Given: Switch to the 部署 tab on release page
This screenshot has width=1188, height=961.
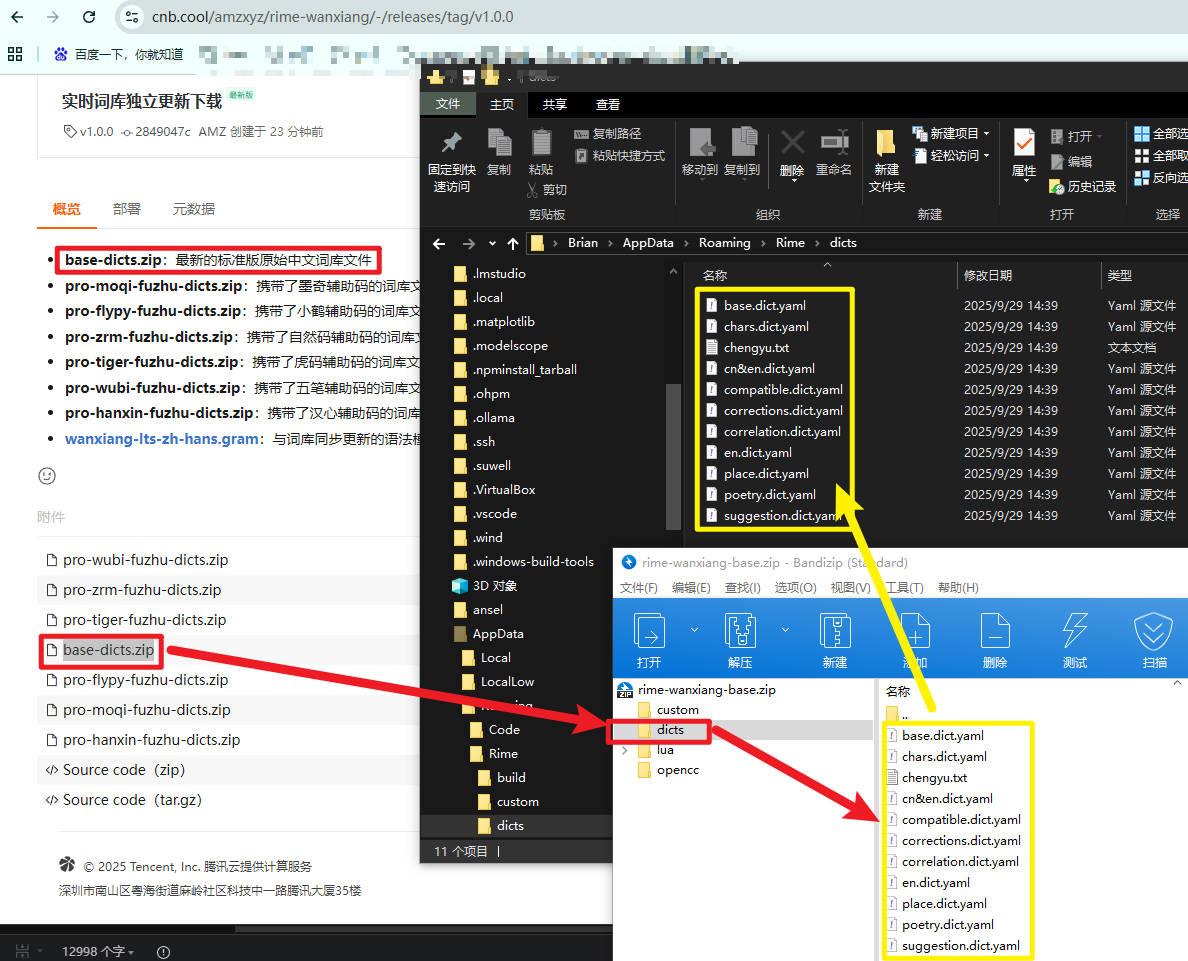Looking at the screenshot, I should (127, 209).
